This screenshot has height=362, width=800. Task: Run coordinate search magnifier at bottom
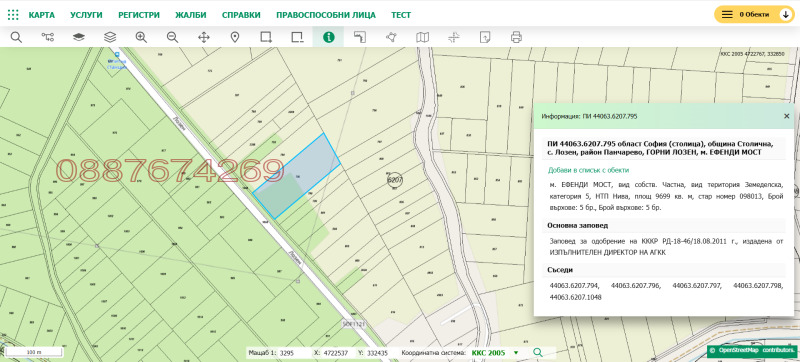coord(537,352)
